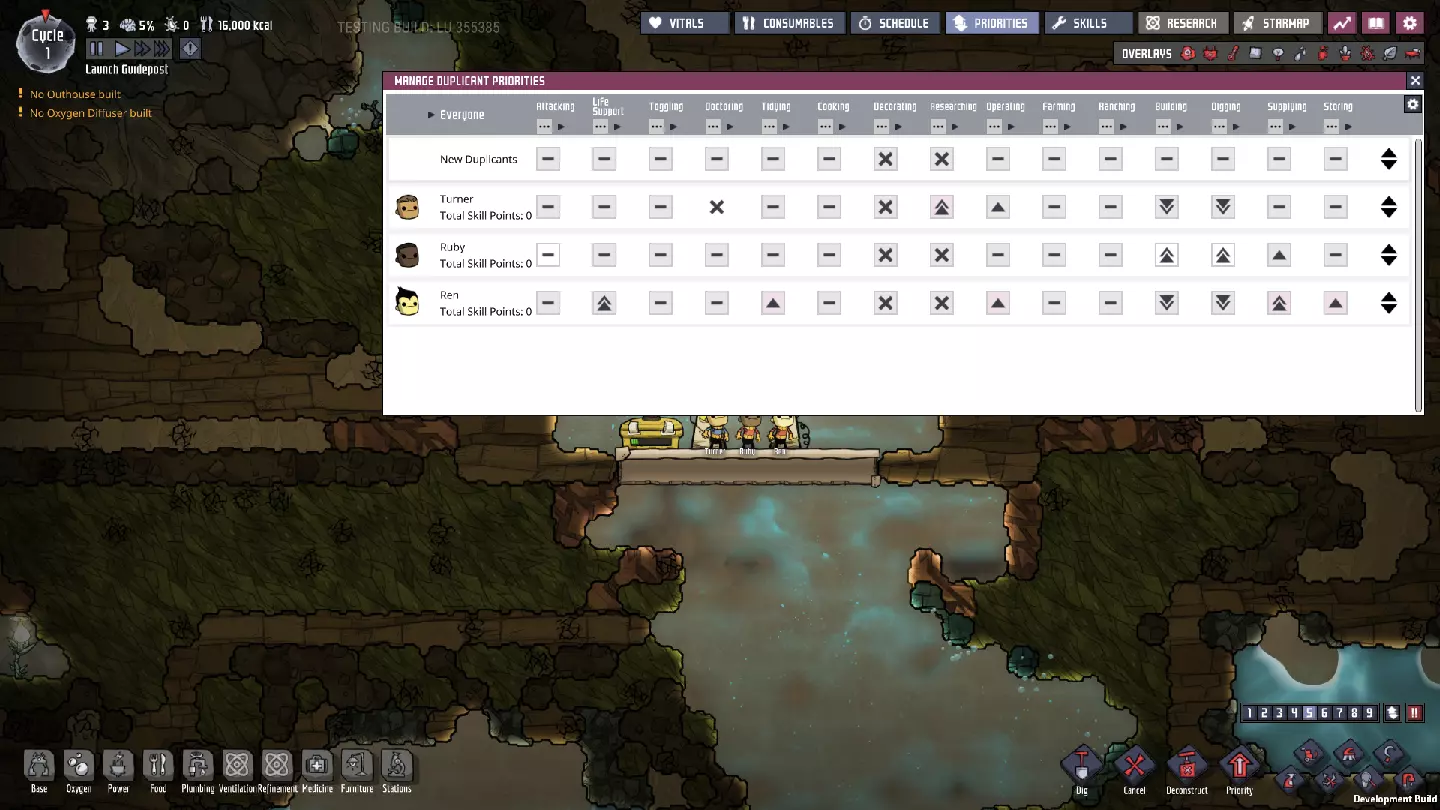Open the colony report chart icon
Screen dimensions: 1440x810
click(1342, 23)
